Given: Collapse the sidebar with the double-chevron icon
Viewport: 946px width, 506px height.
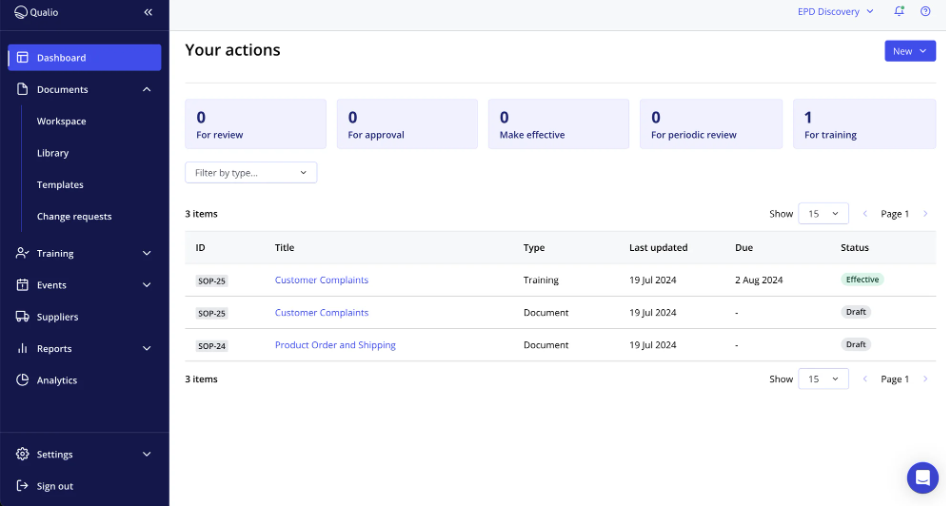Looking at the screenshot, I should pyautogui.click(x=148, y=12).
